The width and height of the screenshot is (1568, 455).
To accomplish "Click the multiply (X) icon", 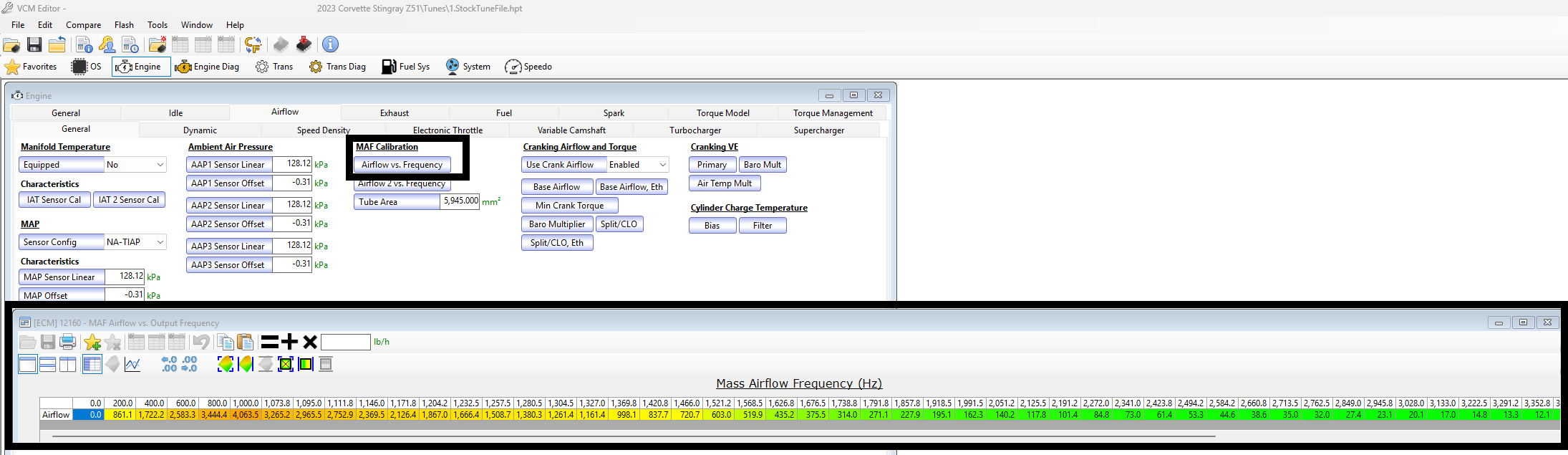I will point(310,342).
